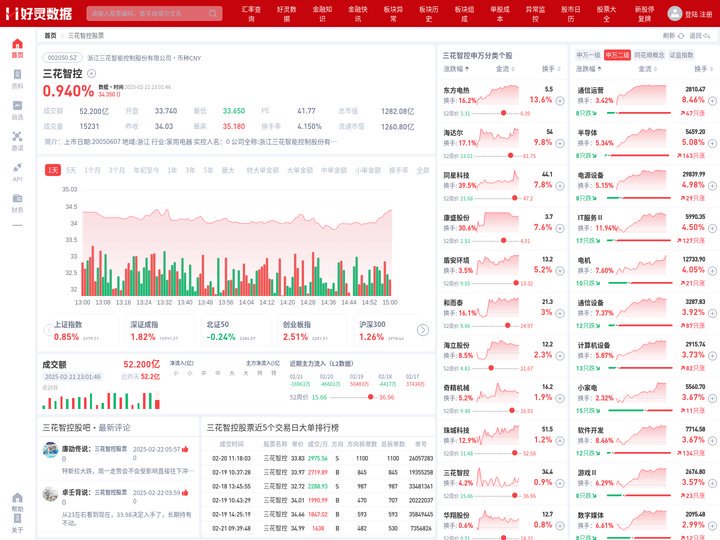Select the 5年 chart range
The width and height of the screenshot is (720, 540).
[x=208, y=170]
